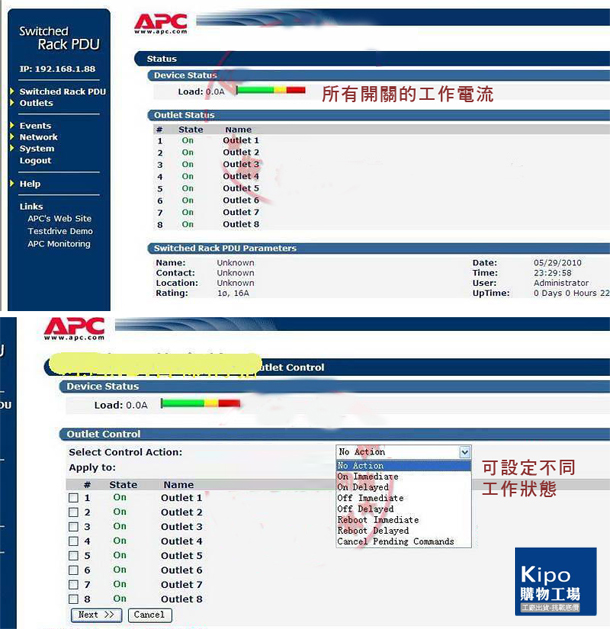Click the APC logo above the Status header
Screen dimensions: 610x629
tap(160, 22)
